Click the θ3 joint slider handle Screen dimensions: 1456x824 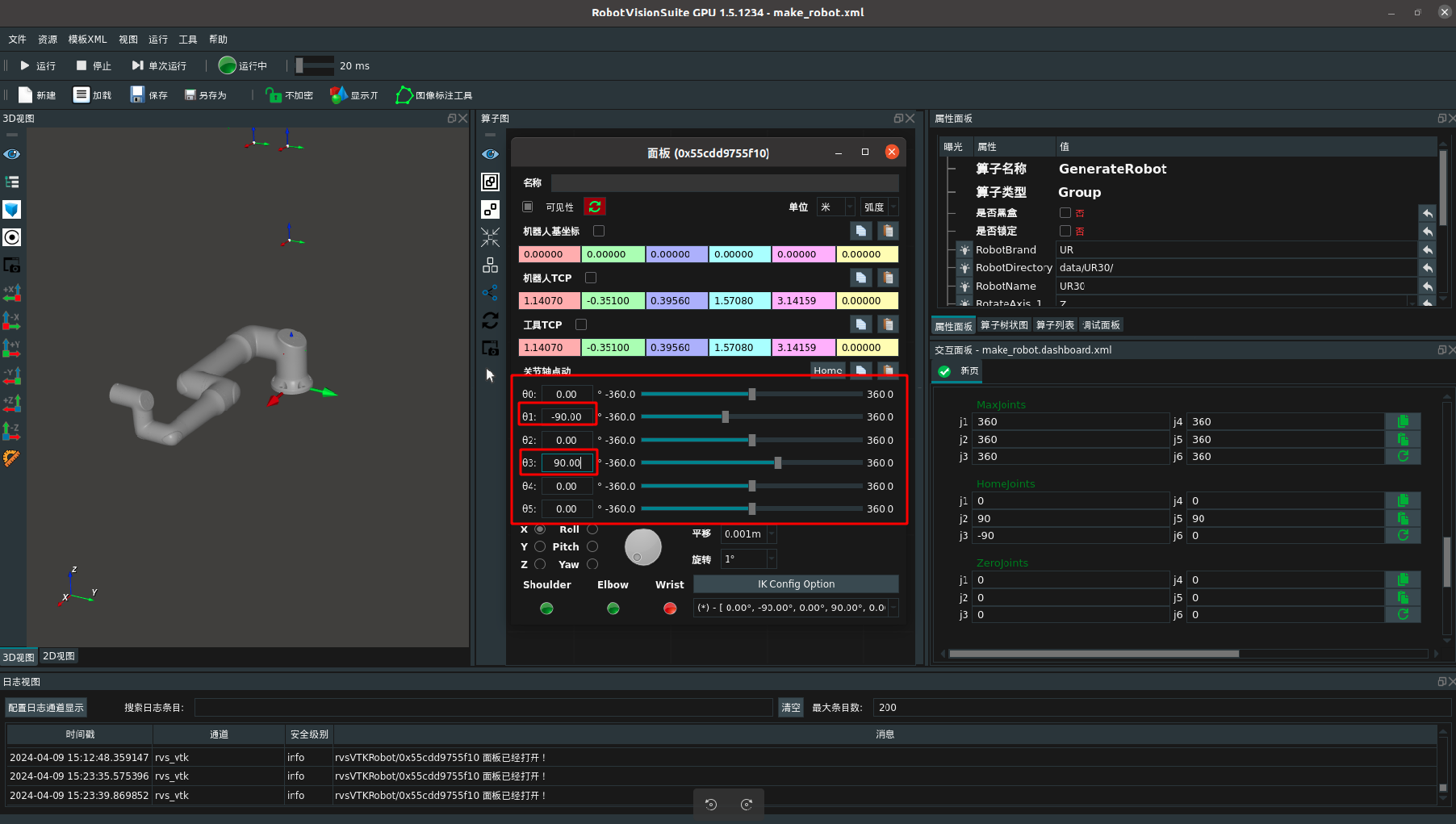point(778,463)
